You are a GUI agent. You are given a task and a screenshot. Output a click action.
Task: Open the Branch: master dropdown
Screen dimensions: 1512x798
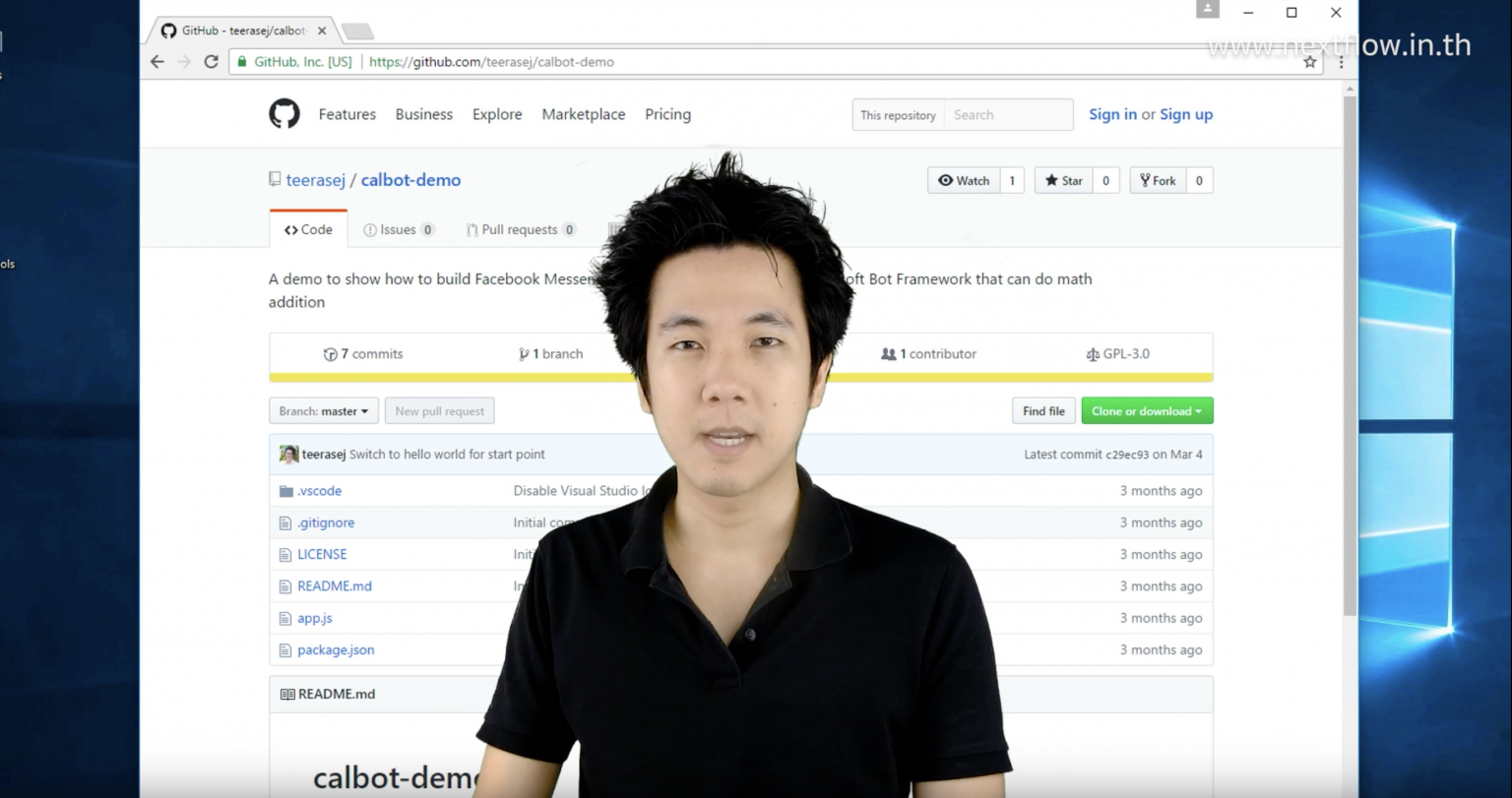click(323, 410)
